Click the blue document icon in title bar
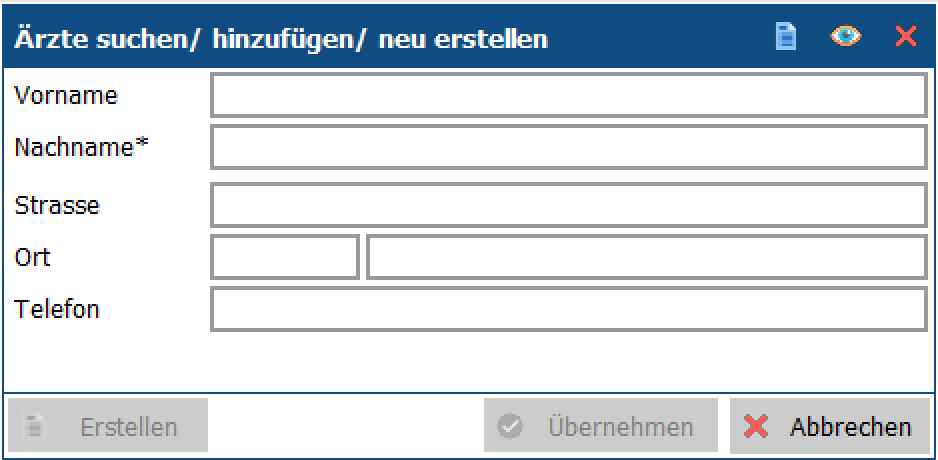 click(785, 36)
